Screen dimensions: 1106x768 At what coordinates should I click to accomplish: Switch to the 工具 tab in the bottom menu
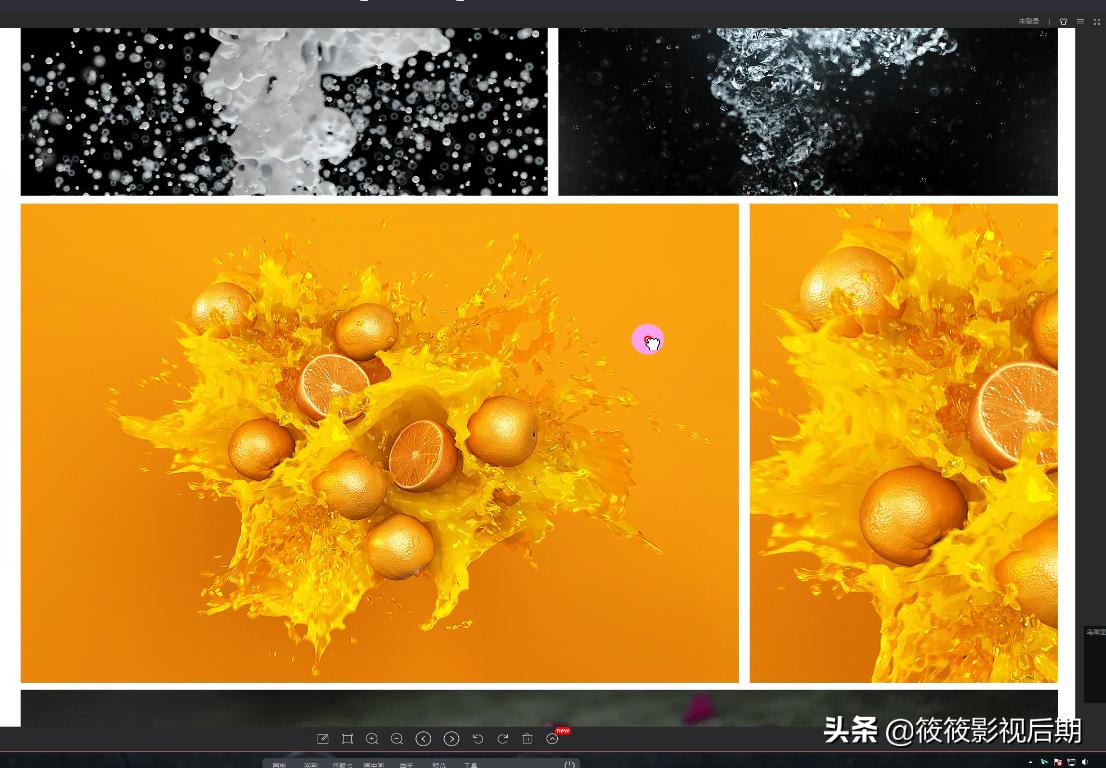point(471,764)
